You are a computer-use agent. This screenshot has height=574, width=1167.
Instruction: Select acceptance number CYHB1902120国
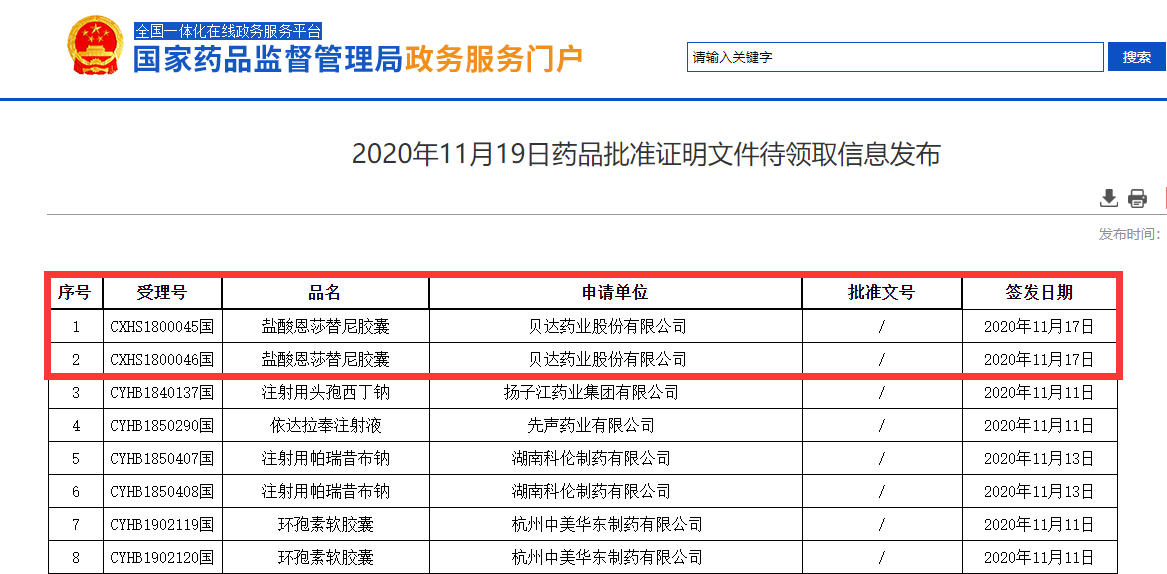point(162,558)
